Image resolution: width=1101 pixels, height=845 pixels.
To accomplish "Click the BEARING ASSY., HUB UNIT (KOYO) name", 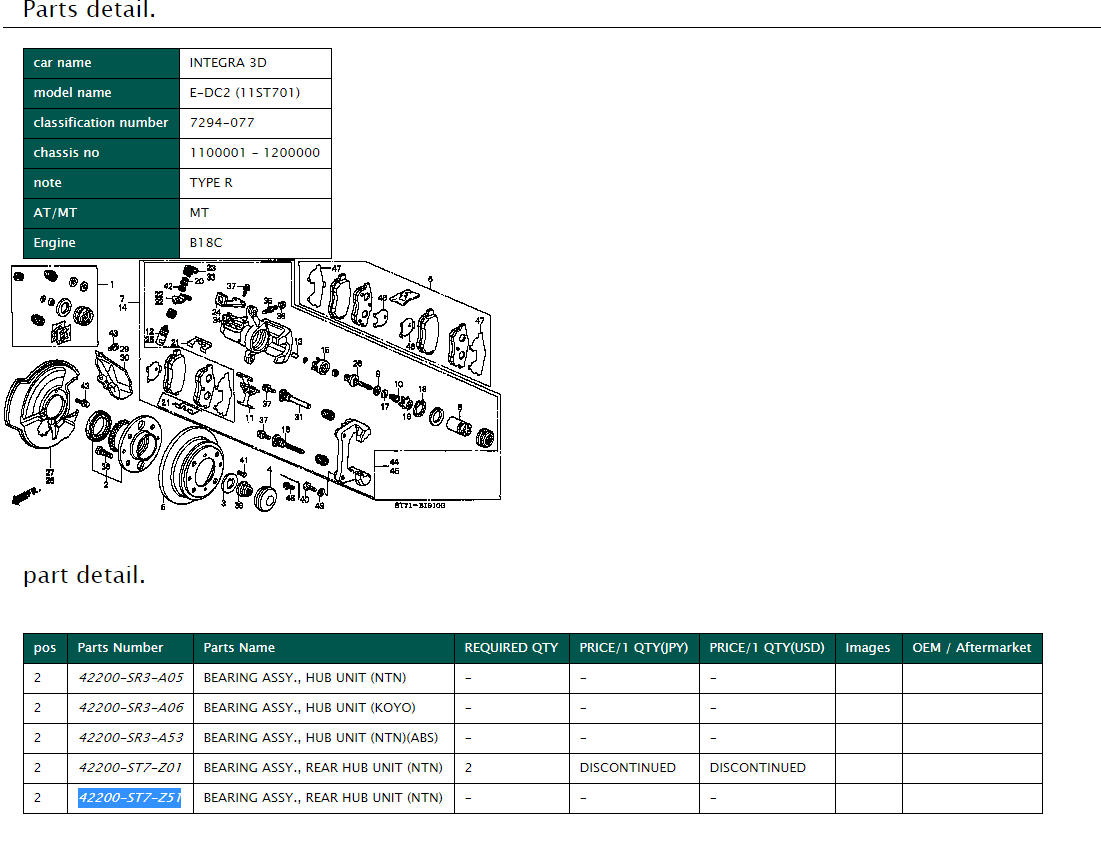I will coord(309,708).
